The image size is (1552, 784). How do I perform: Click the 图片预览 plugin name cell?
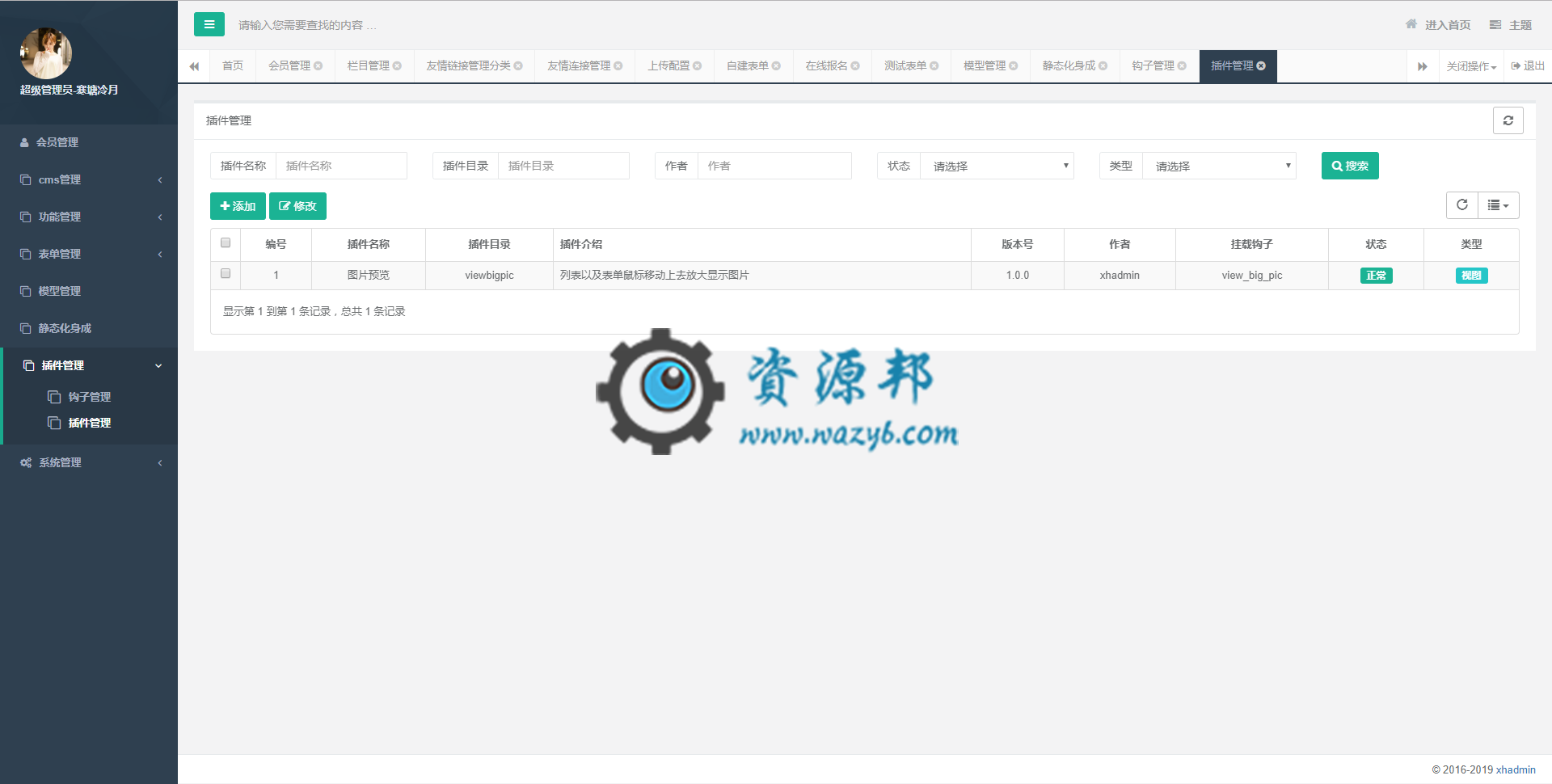coord(368,275)
